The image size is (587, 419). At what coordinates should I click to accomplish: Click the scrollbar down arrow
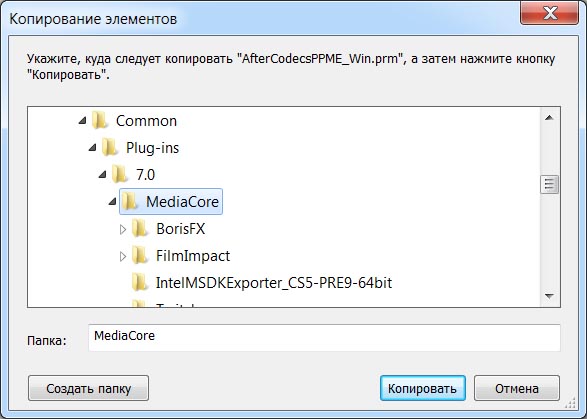pyautogui.click(x=550, y=296)
